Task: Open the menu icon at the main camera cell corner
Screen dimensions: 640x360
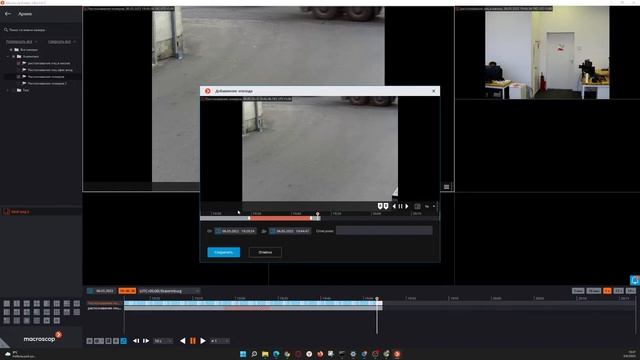Action: coord(447,187)
